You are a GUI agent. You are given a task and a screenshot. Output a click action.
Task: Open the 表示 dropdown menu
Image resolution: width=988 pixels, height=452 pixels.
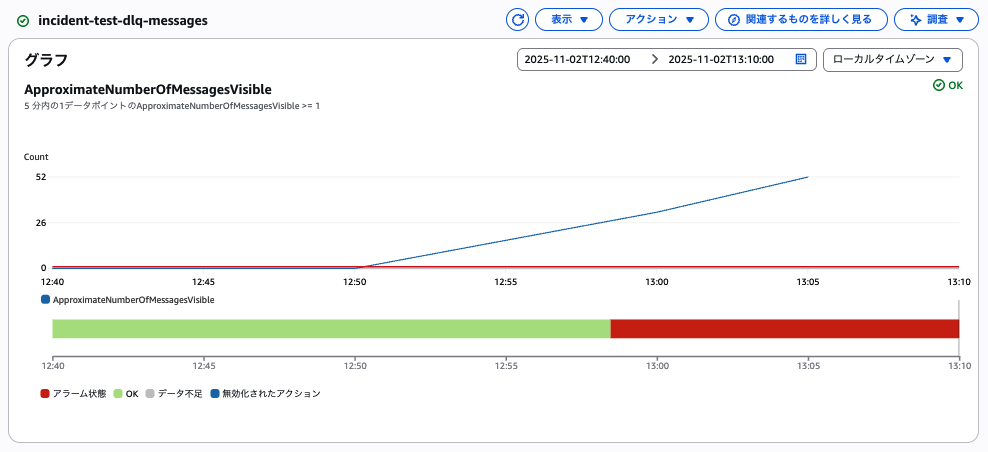click(568, 19)
